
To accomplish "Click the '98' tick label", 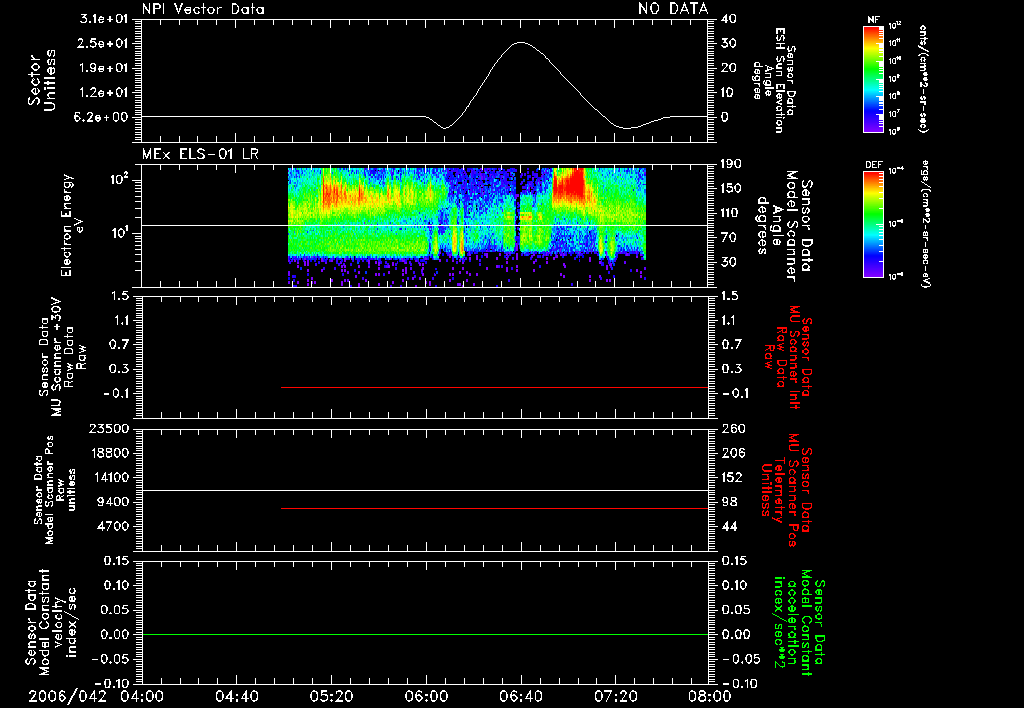I will pos(729,502).
